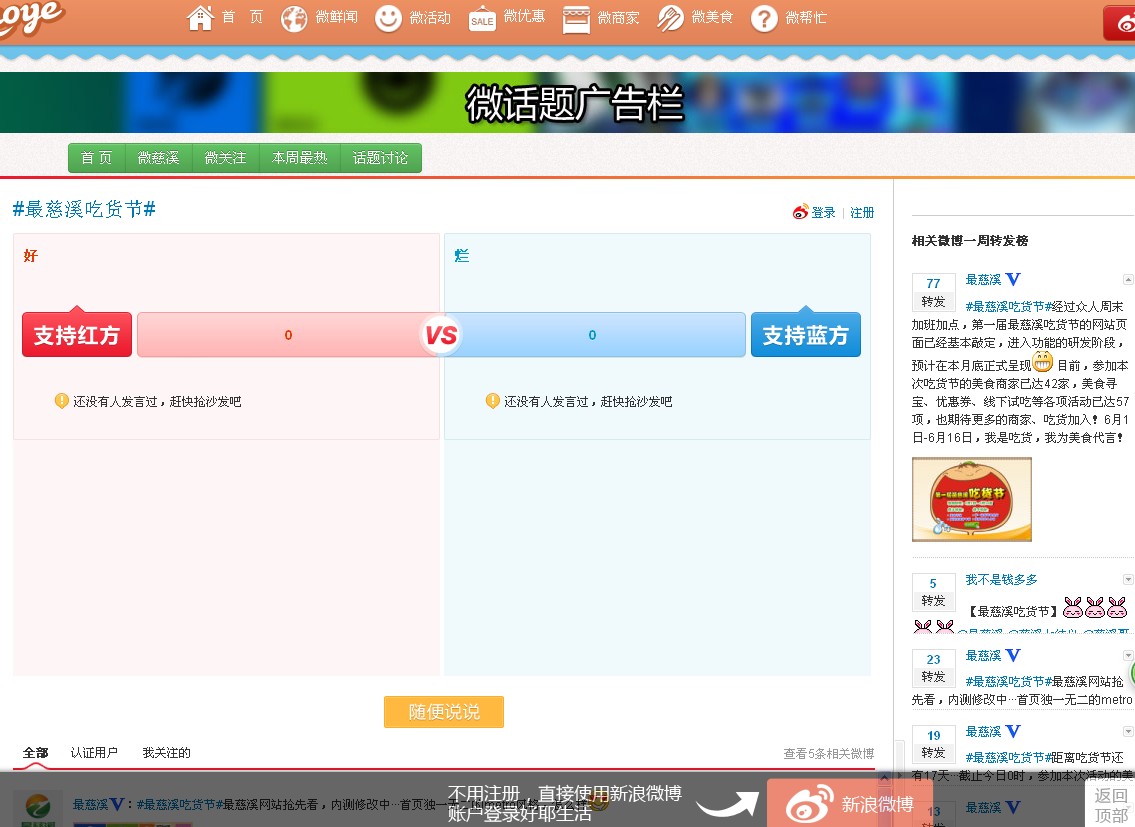Click the 5 转发 repost counter
1135x827 pixels.
[x=934, y=592]
